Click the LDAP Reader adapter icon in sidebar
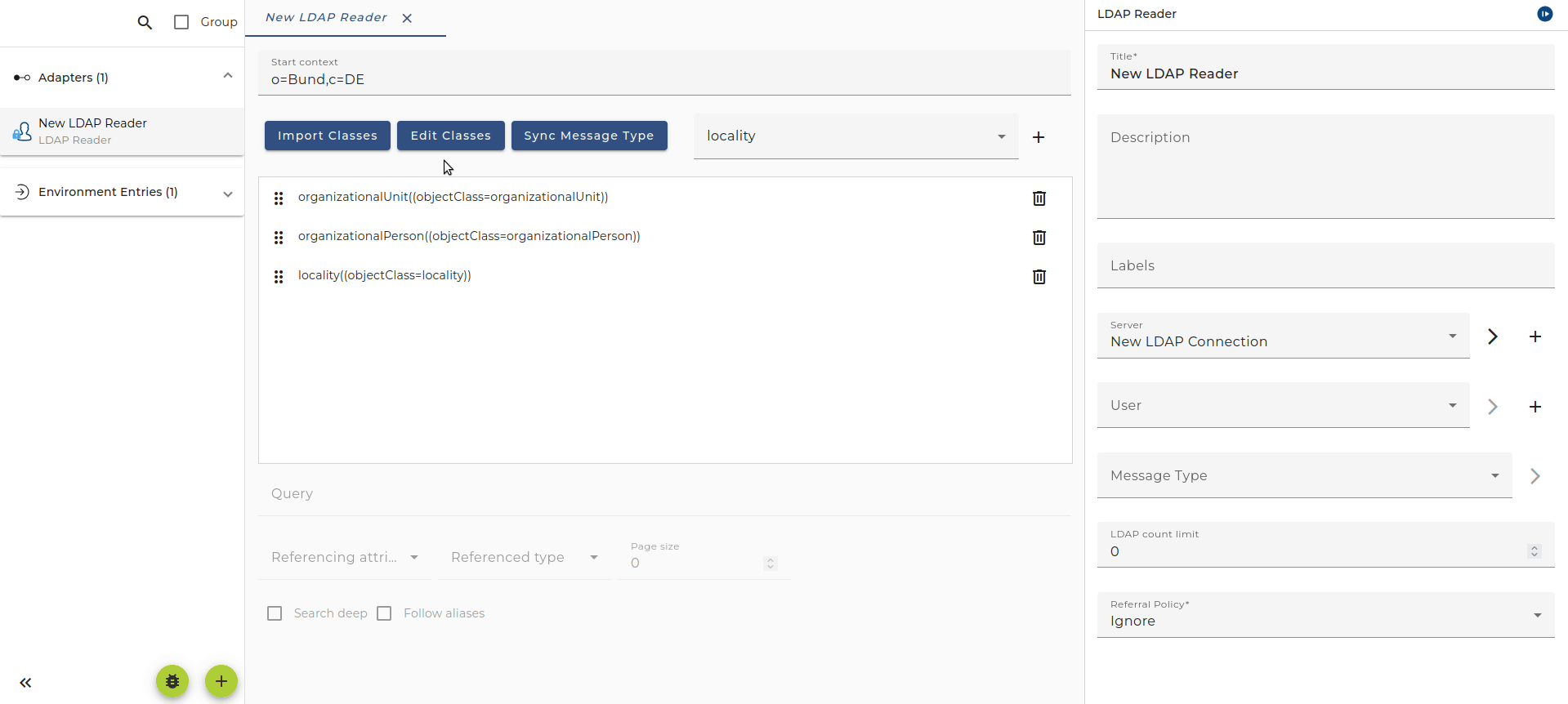 coord(22,131)
